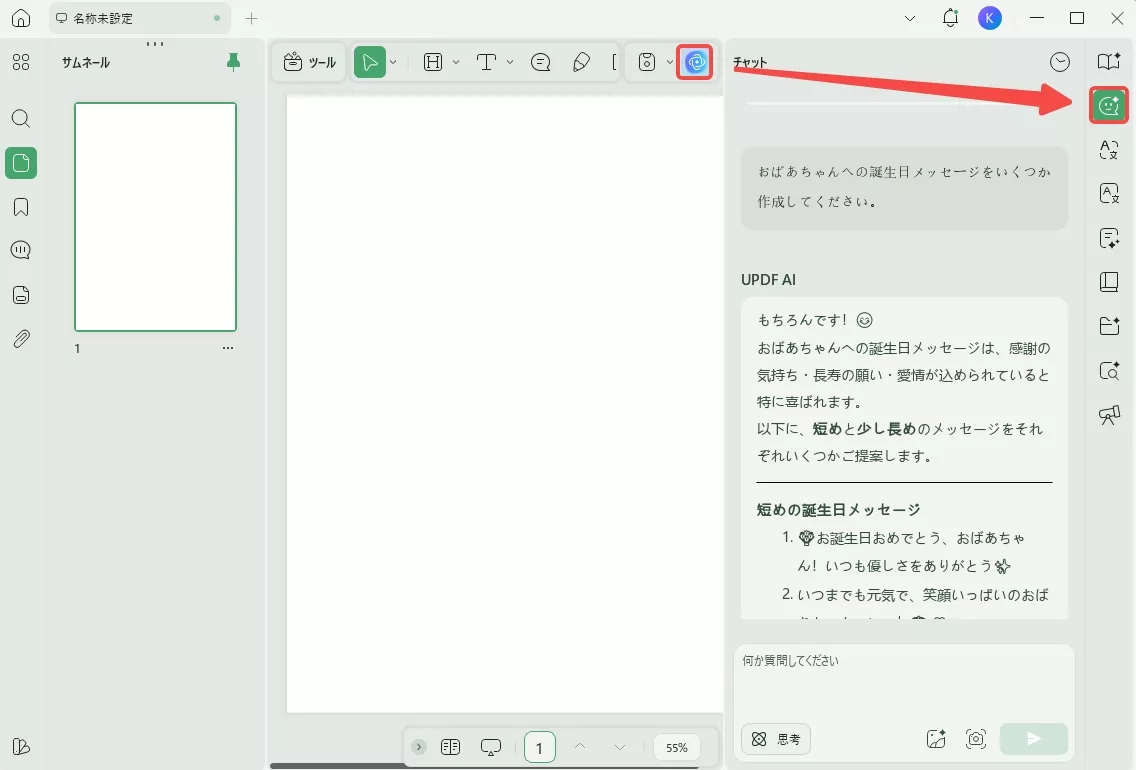The height and width of the screenshot is (770, 1136).
Task: Pick the highlighter tool
Action: tap(583, 61)
